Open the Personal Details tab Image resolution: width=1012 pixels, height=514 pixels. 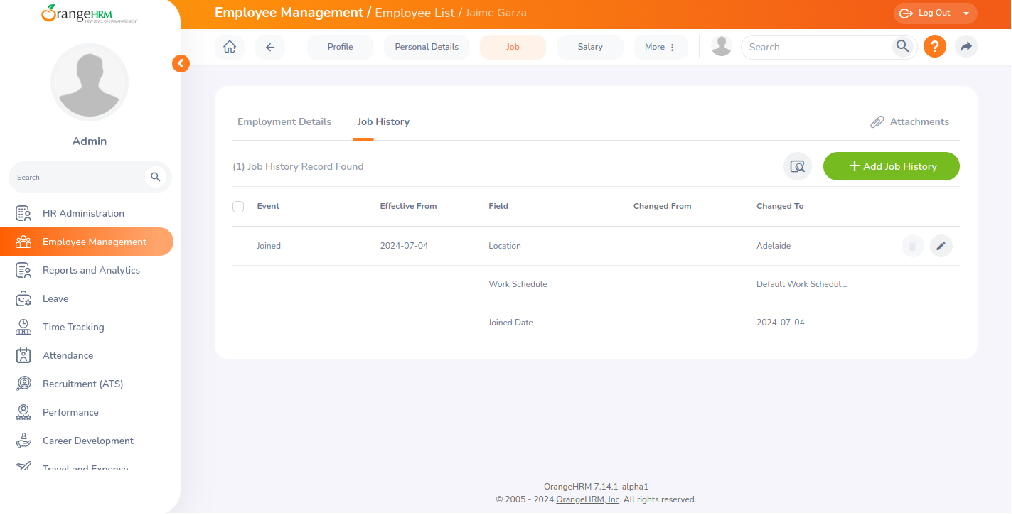[x=427, y=47]
